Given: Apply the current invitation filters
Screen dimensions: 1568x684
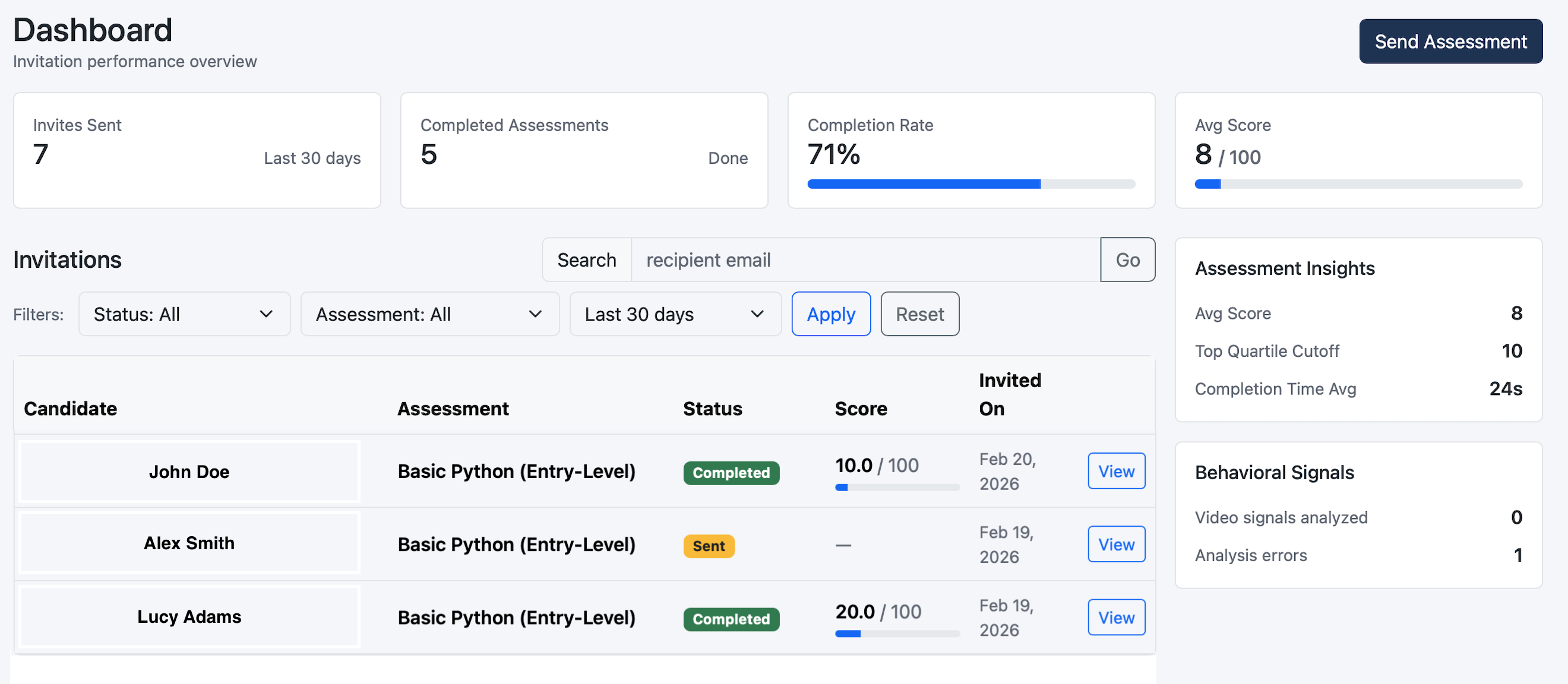Looking at the screenshot, I should 831,314.
